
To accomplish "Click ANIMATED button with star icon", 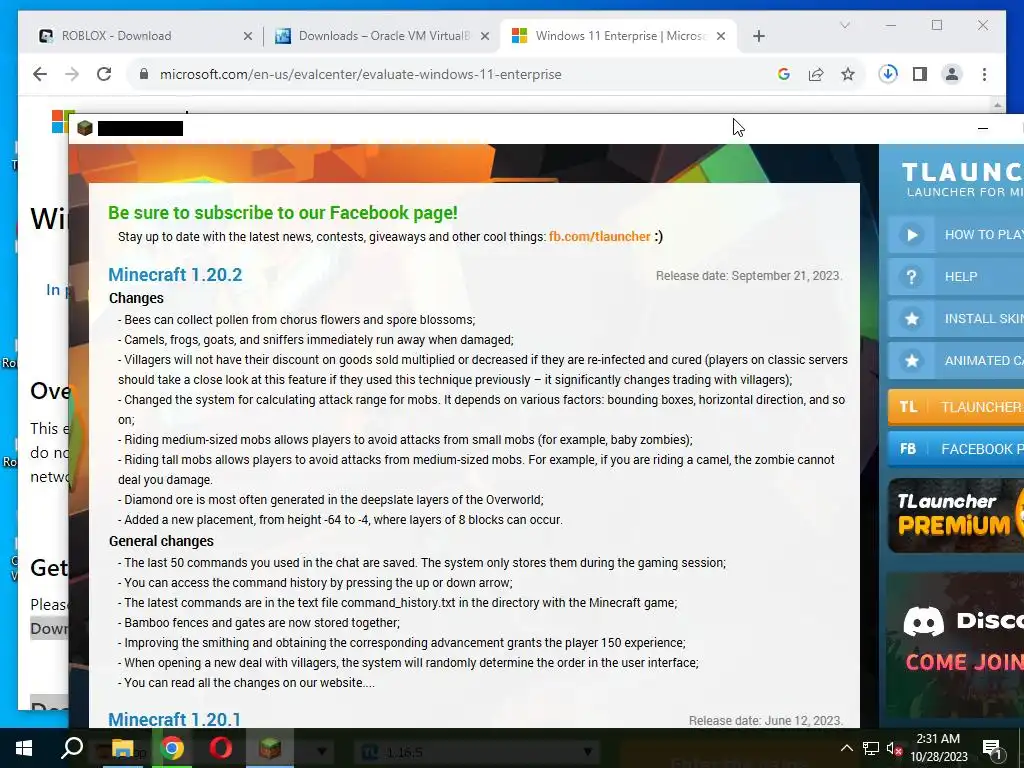I will (x=955, y=360).
